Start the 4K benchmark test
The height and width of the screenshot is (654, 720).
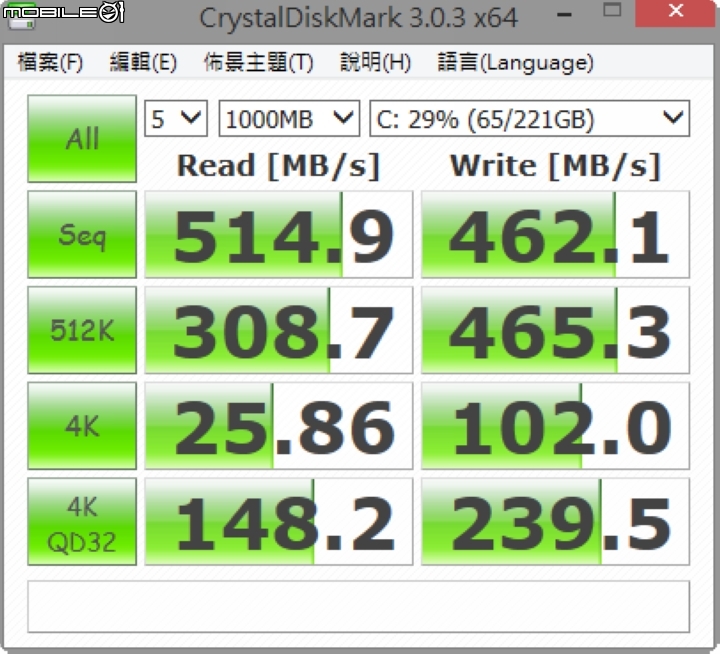pyautogui.click(x=82, y=426)
